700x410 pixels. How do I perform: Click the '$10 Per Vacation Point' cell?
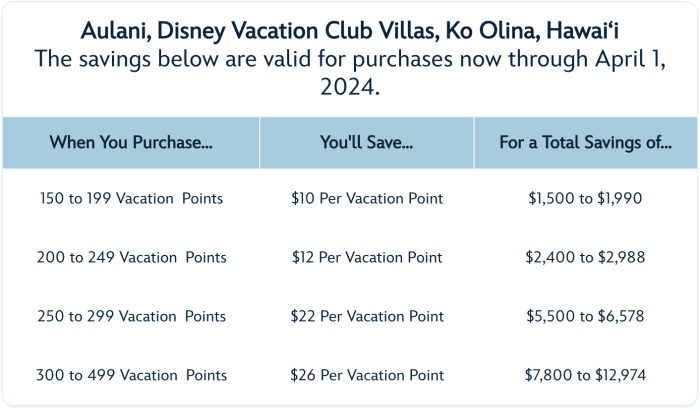[x=367, y=198]
